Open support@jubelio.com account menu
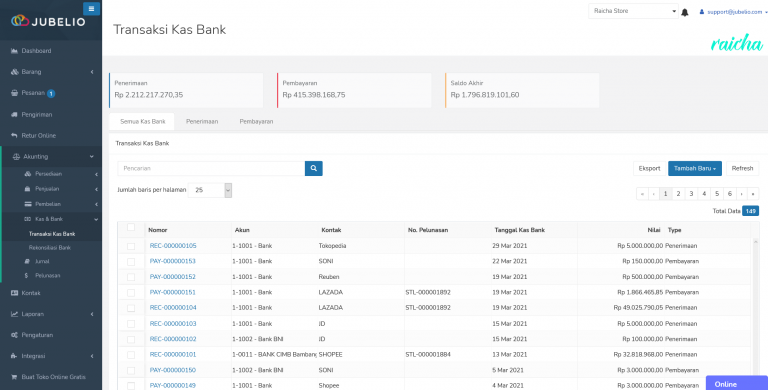Screen dimensions: 768x390 coord(734,12)
